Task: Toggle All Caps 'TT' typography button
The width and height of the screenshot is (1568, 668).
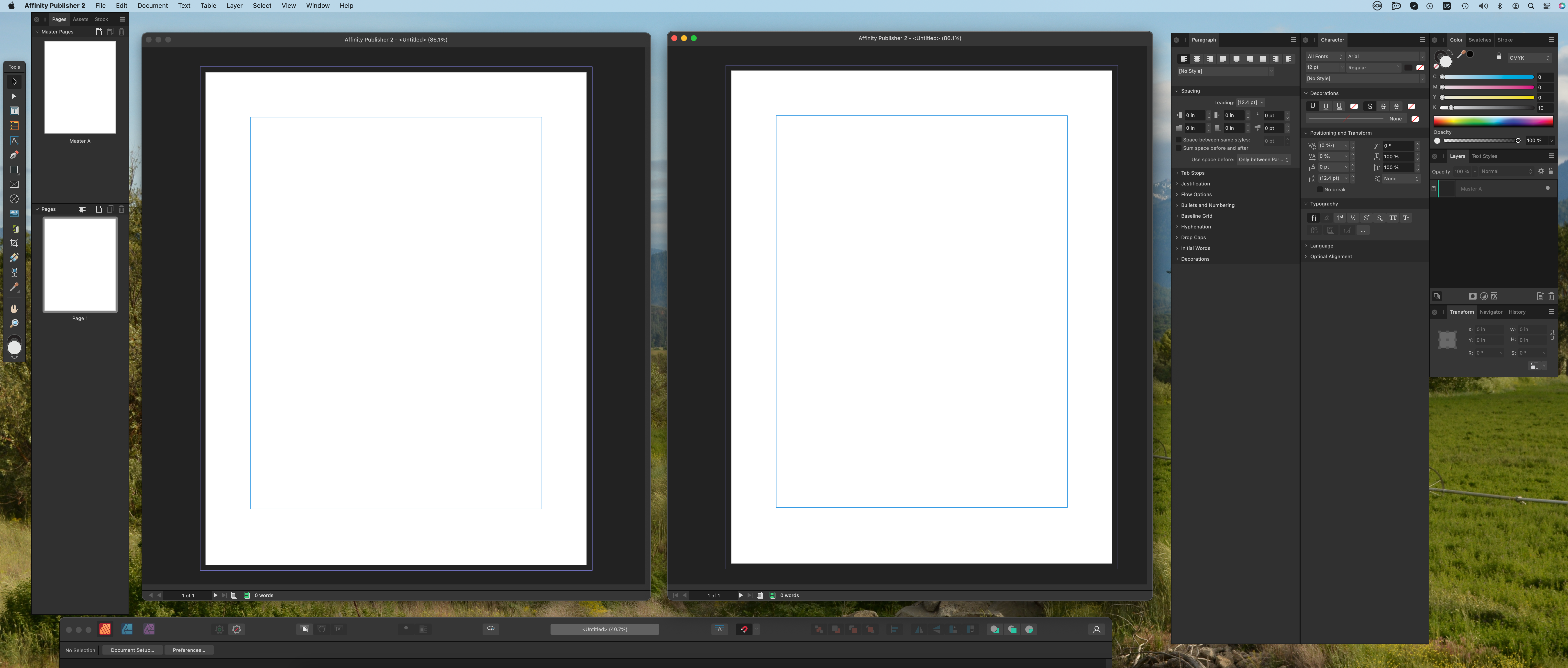Action: point(1393,218)
